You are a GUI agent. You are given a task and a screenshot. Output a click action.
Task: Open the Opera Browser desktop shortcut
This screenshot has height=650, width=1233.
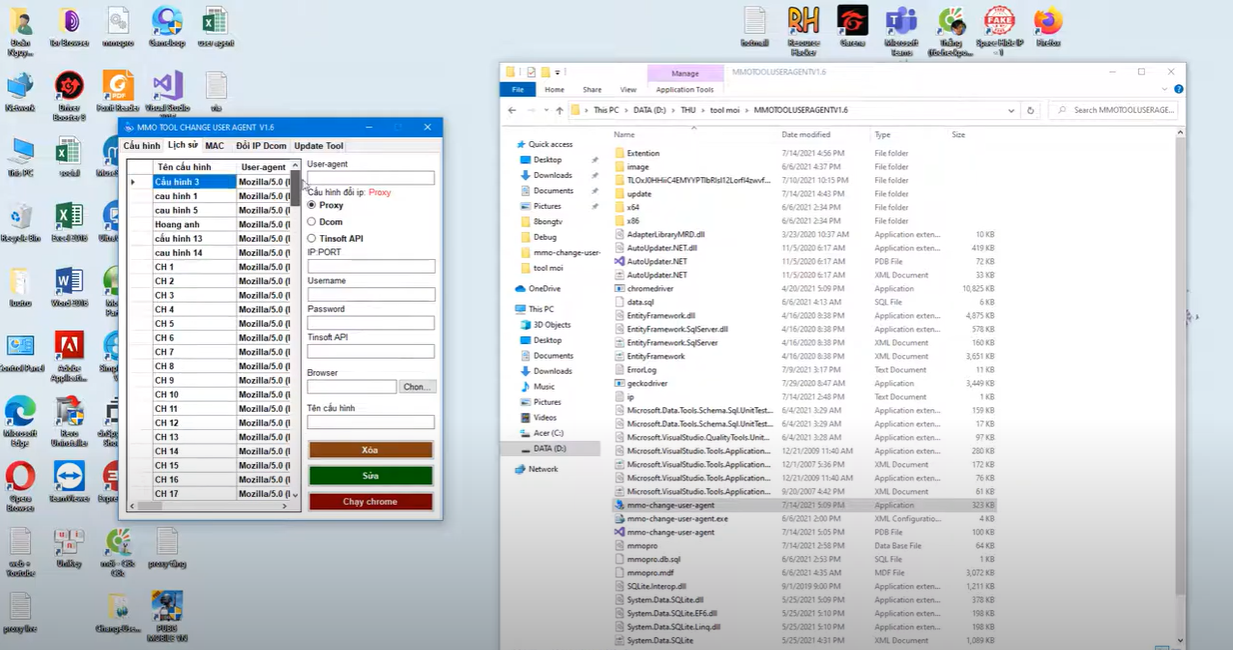[20, 477]
